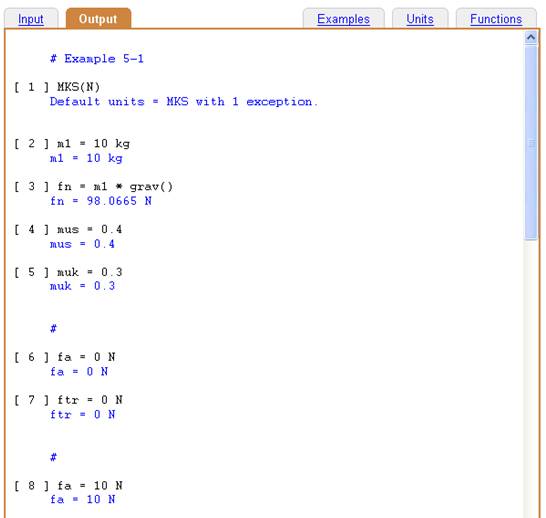Click blue result 'mus = 0.4'

(82, 244)
